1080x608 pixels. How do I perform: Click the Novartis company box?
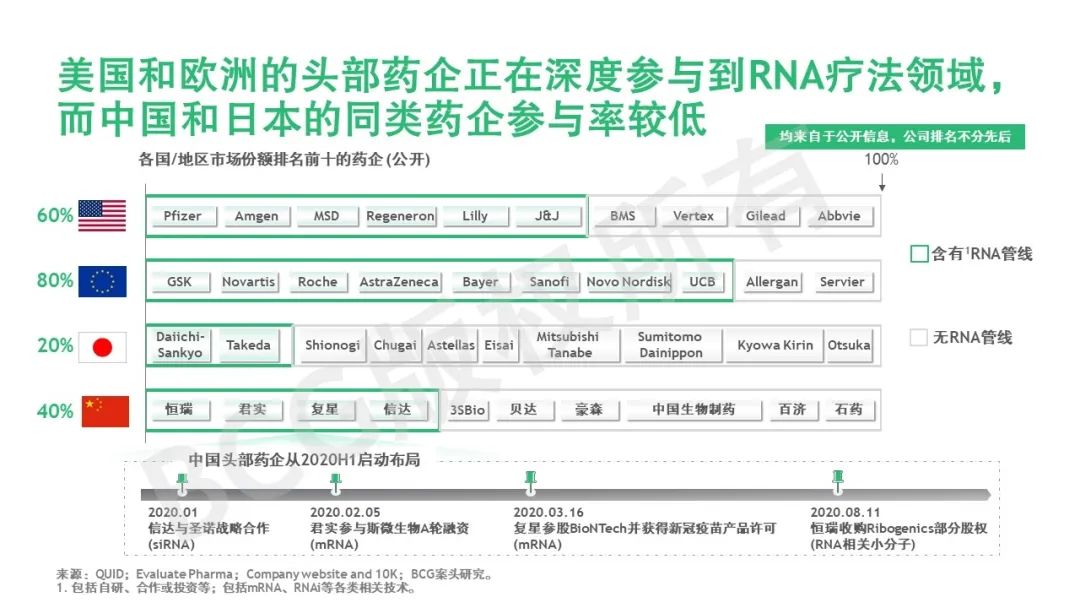click(248, 282)
